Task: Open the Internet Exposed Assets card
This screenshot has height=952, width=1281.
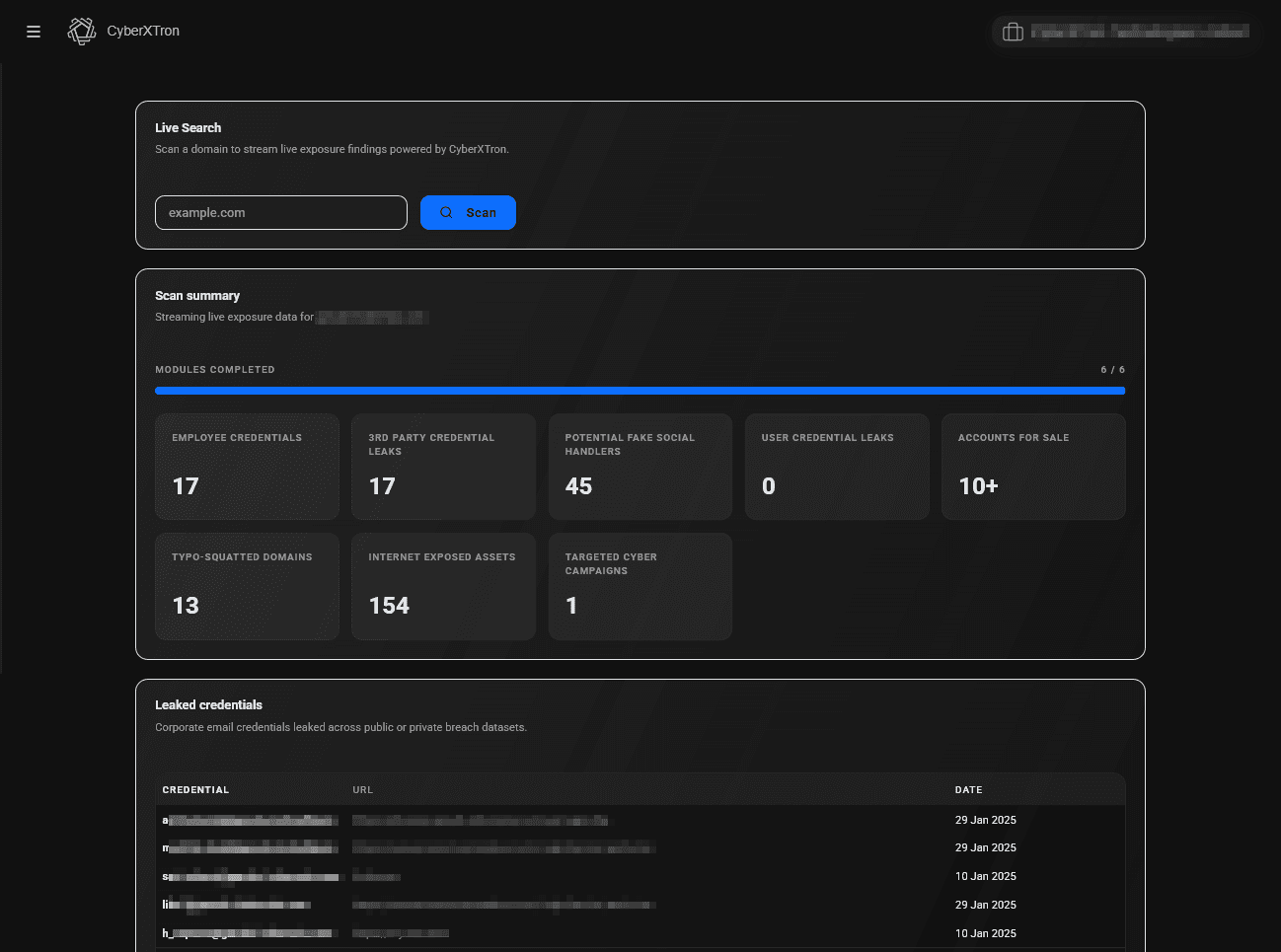Action: pyautogui.click(x=443, y=586)
